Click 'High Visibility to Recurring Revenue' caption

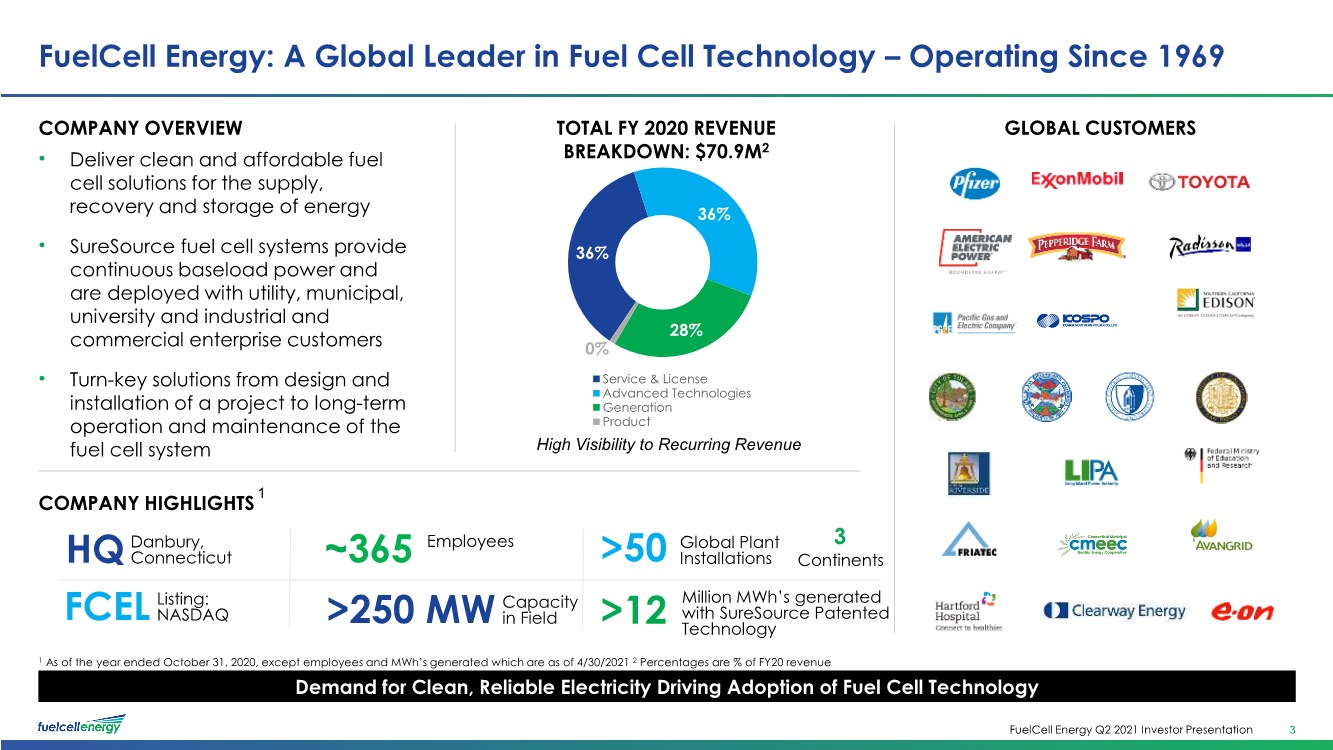pyautogui.click(x=667, y=445)
